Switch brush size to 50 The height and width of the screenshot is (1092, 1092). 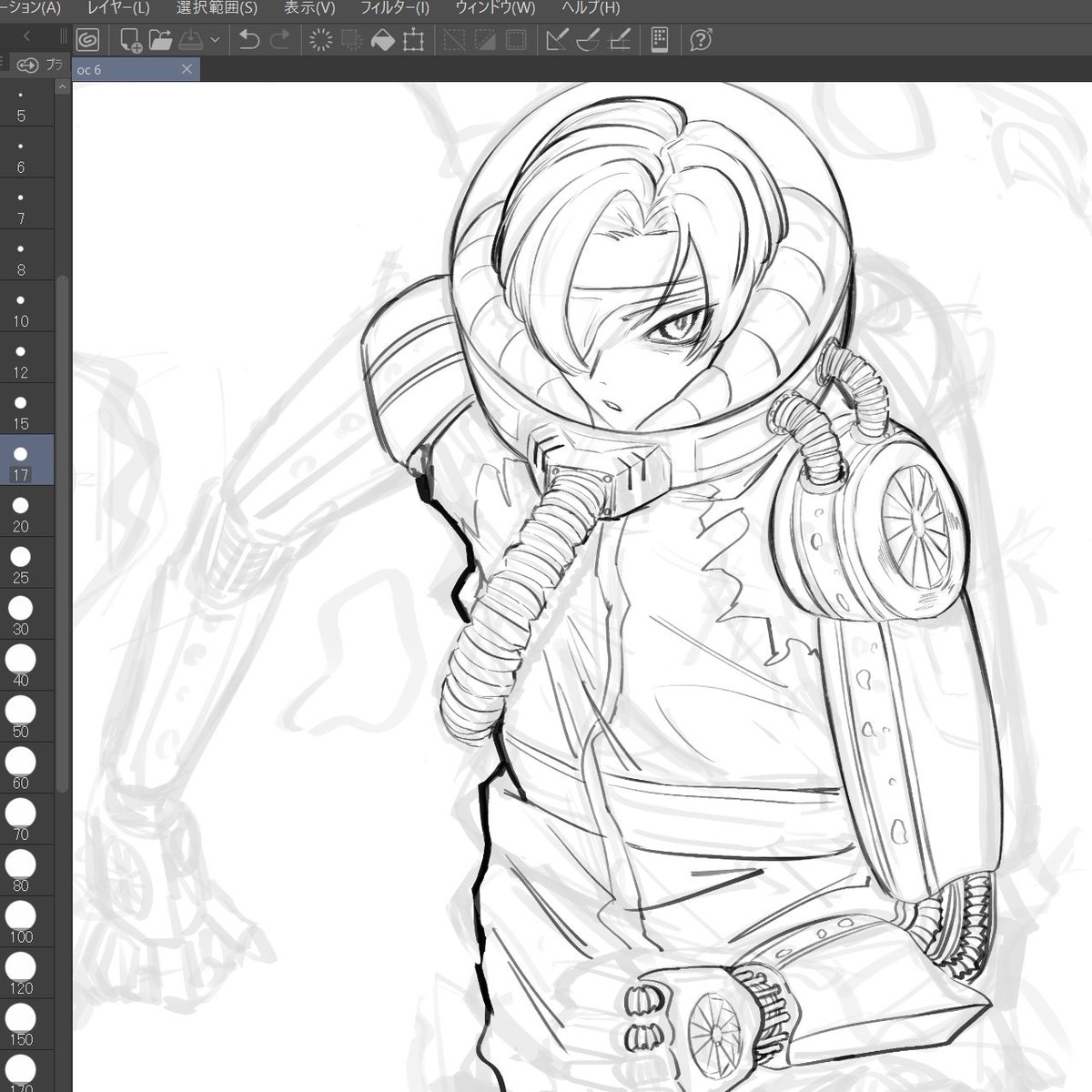(x=21, y=718)
